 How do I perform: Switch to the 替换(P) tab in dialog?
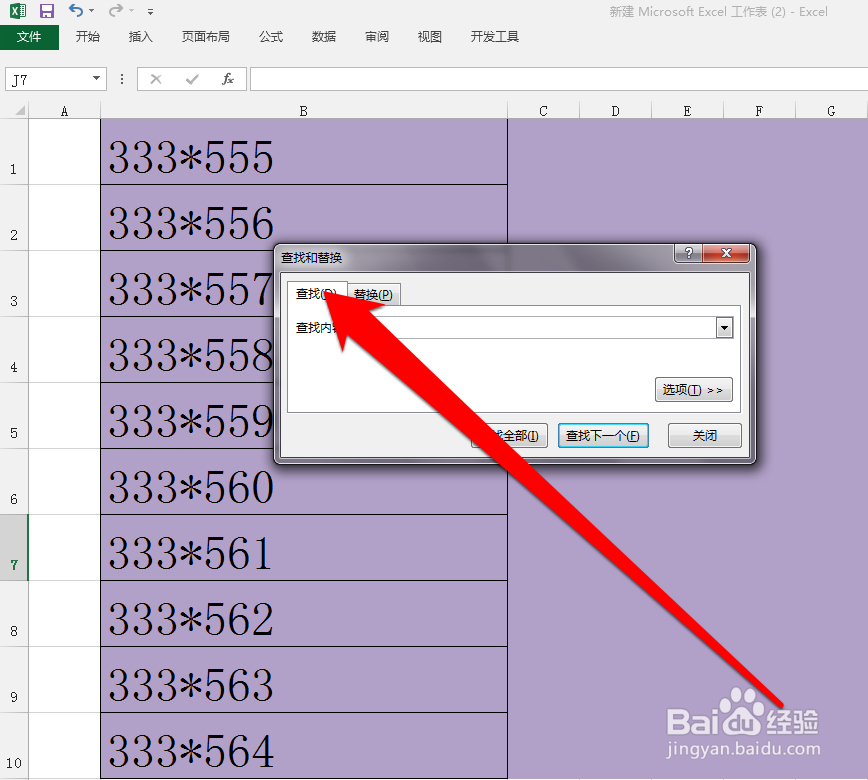click(374, 295)
